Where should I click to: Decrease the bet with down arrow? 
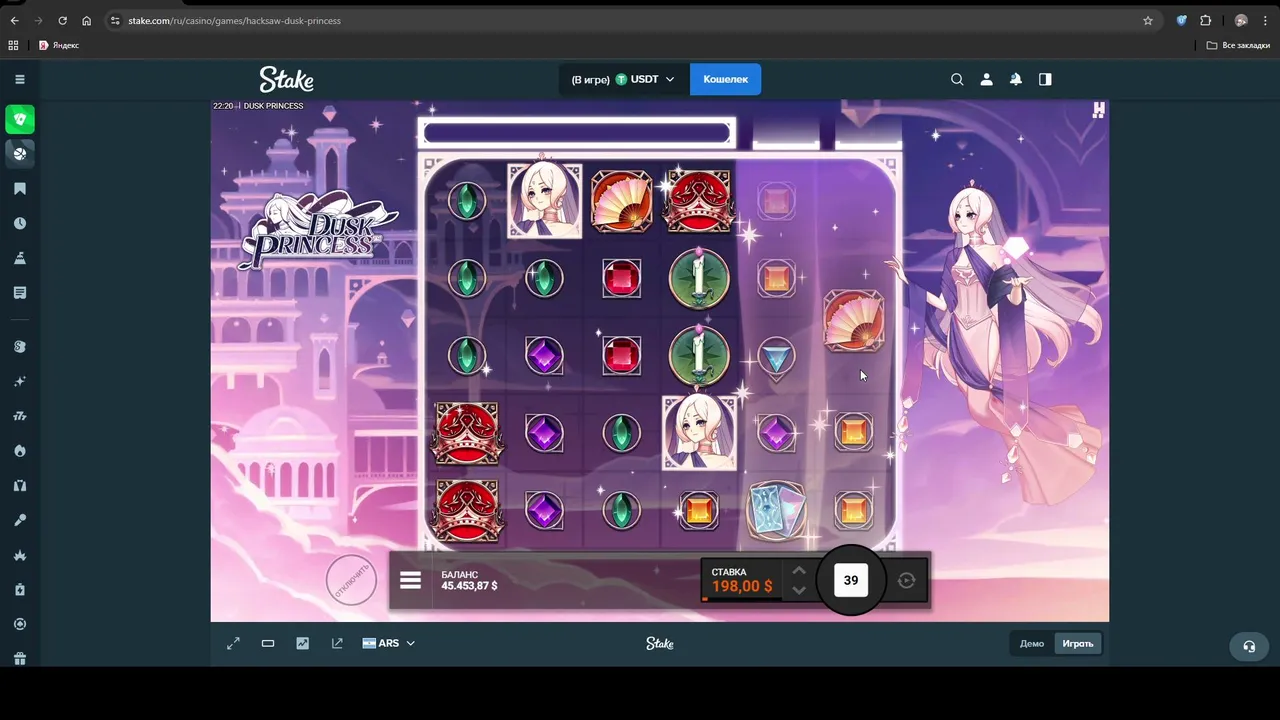798,589
